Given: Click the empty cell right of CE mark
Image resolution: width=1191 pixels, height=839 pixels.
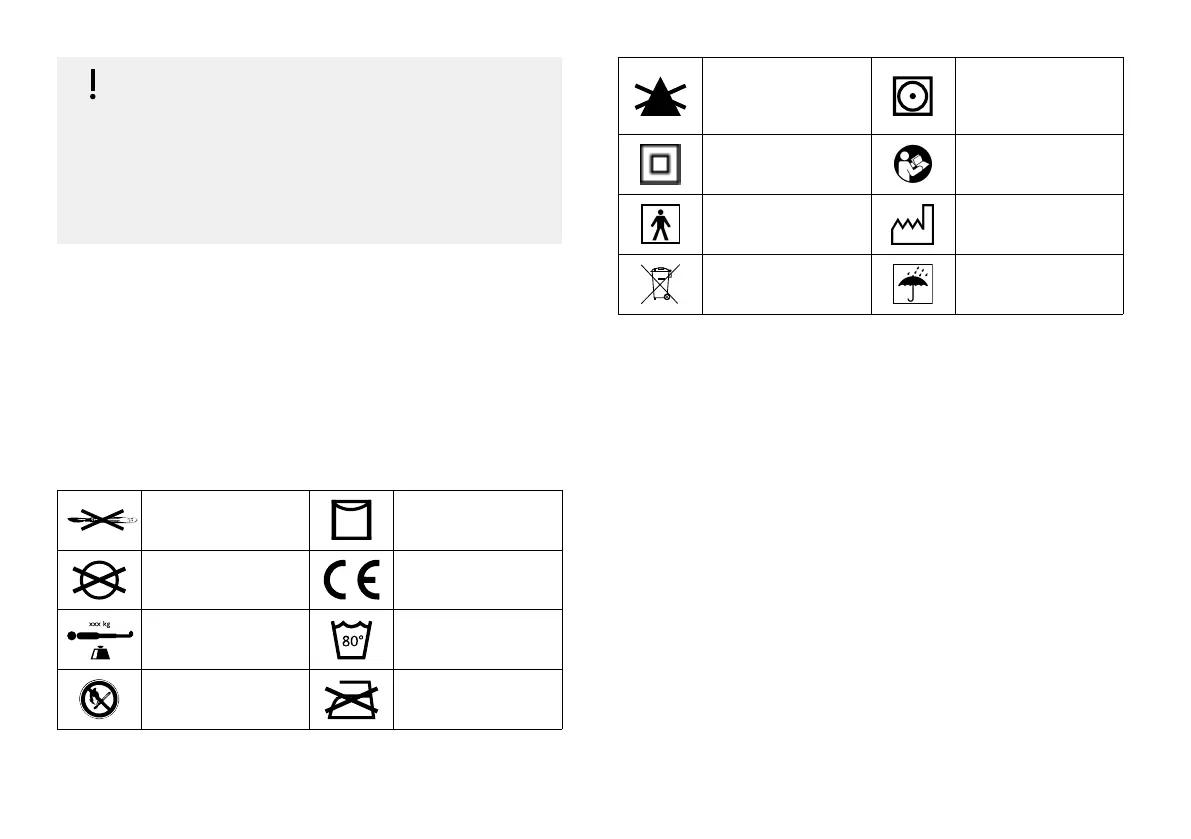Looking at the screenshot, I should (478, 580).
